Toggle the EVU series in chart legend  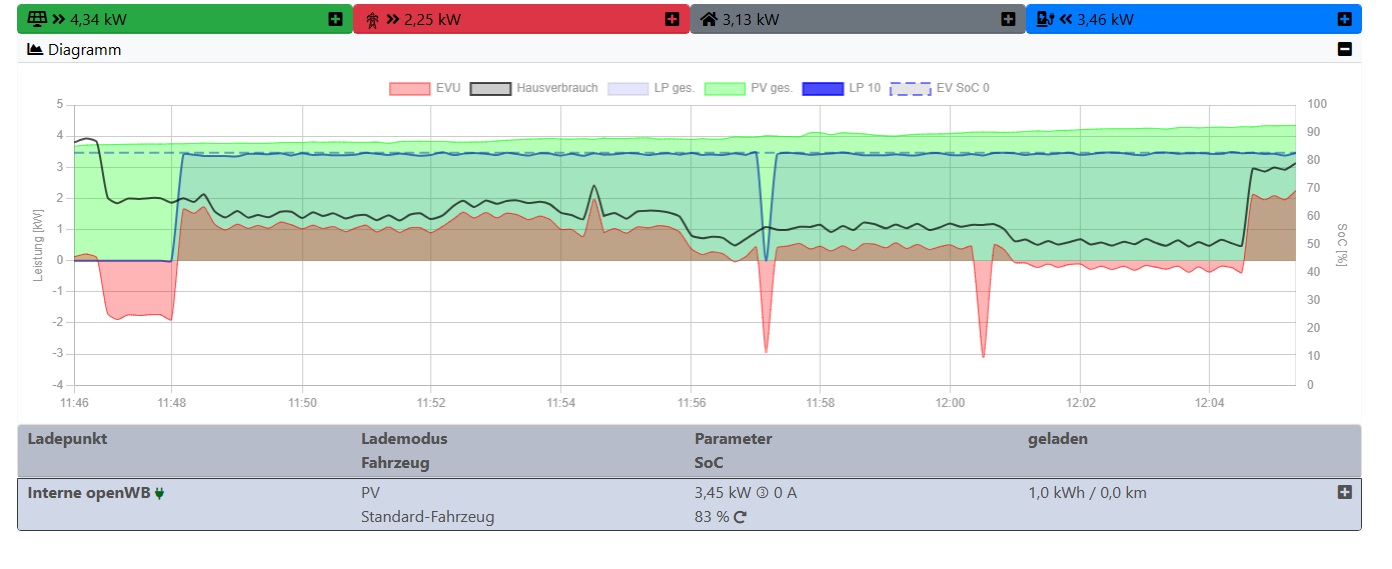pos(424,88)
